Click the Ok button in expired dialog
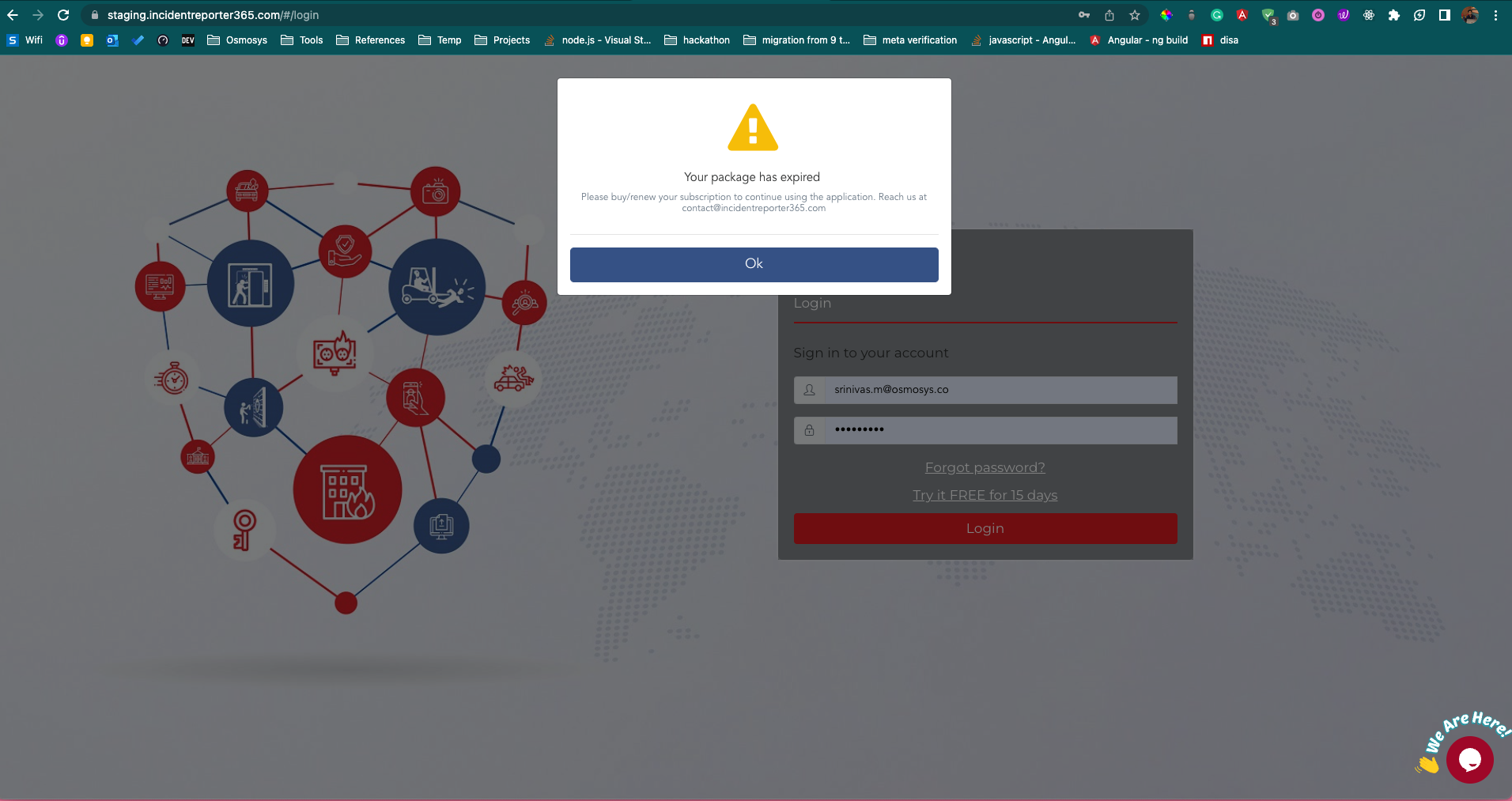The width and height of the screenshot is (1512, 801). coord(754,264)
